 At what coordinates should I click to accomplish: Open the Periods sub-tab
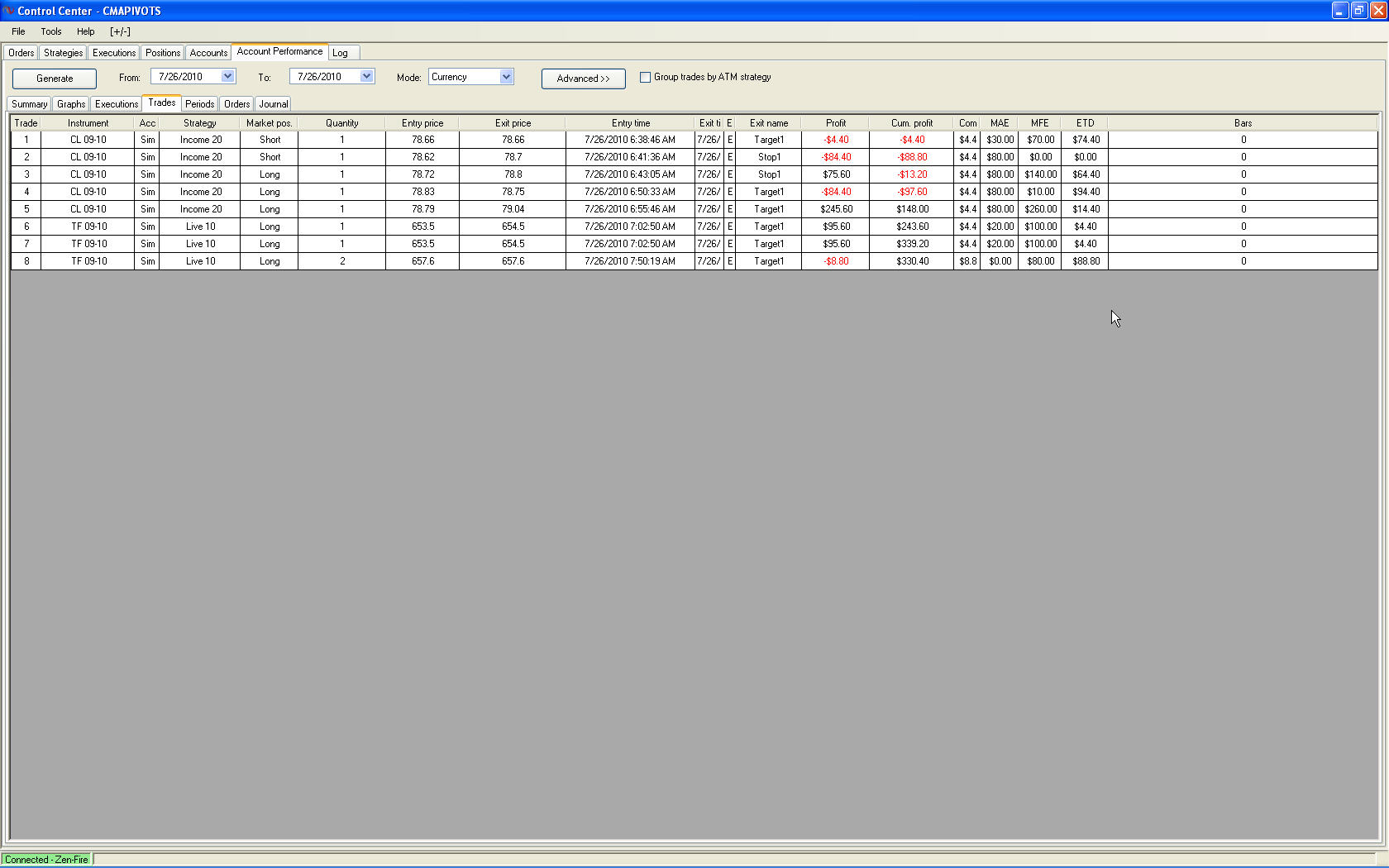(200, 104)
